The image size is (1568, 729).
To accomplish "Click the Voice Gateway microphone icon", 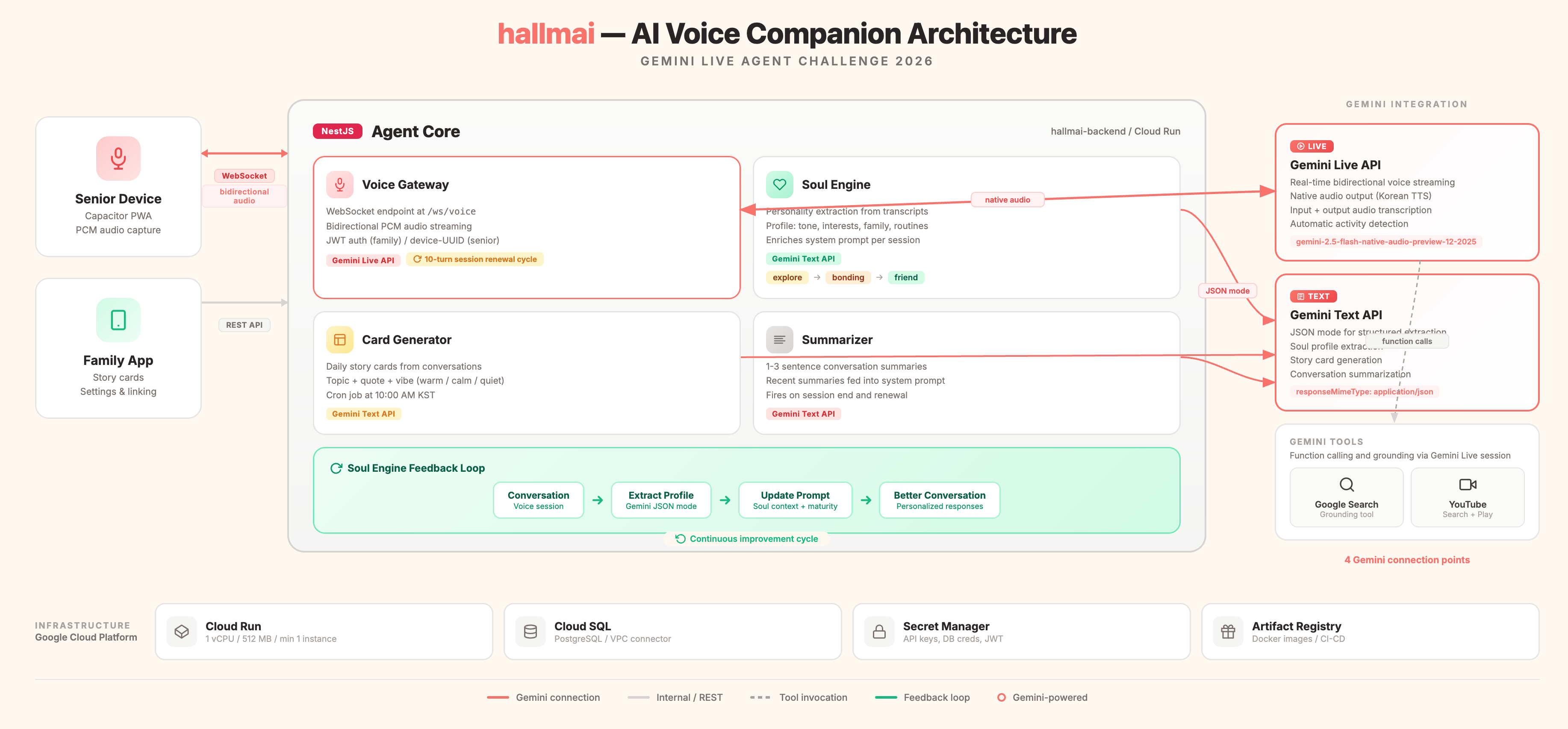I will [340, 184].
